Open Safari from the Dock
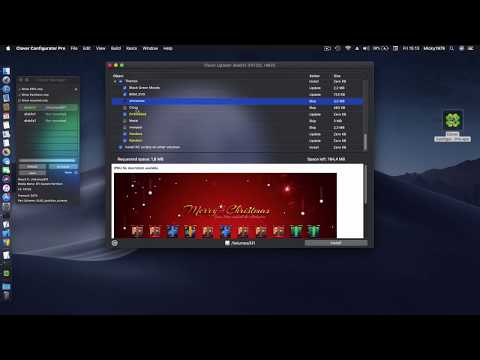 click(x=6, y=89)
